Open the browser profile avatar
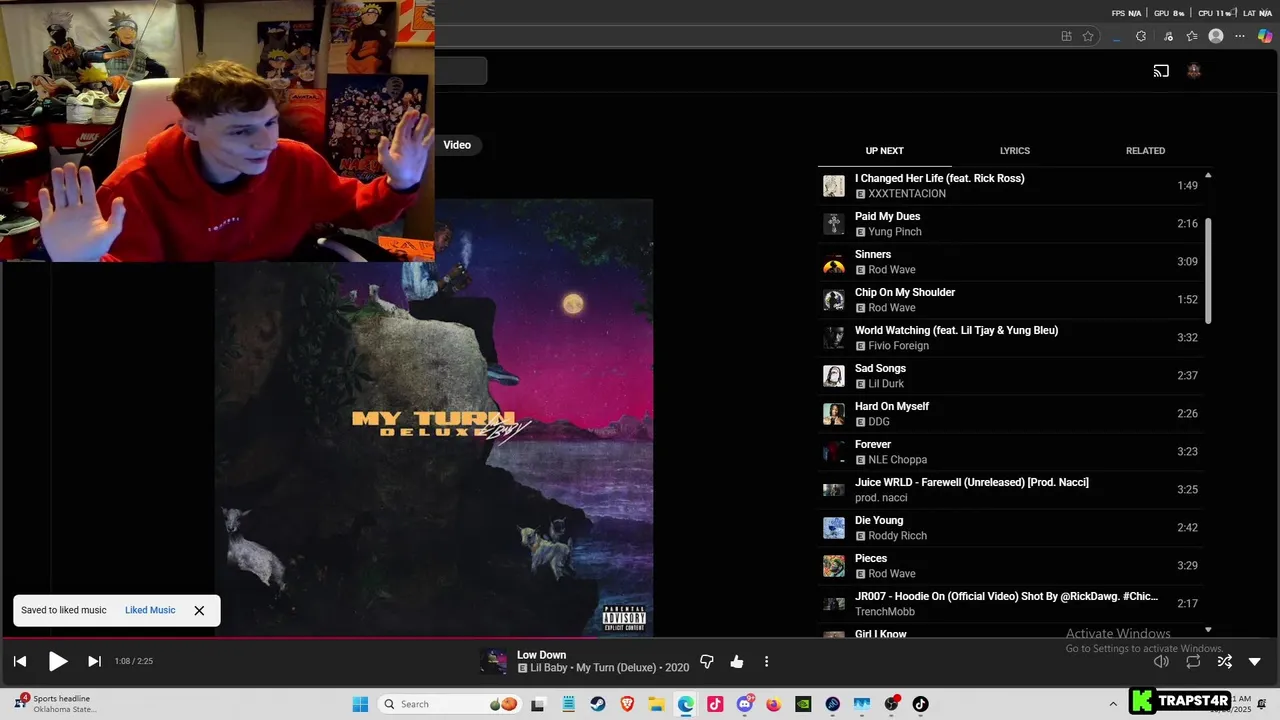 pos(1216,36)
